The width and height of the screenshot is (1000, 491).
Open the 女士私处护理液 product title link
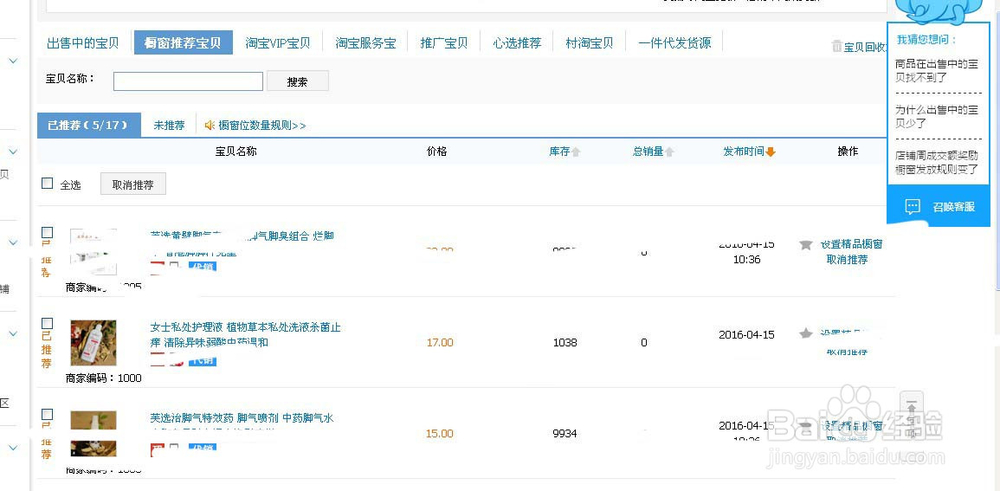coord(245,335)
